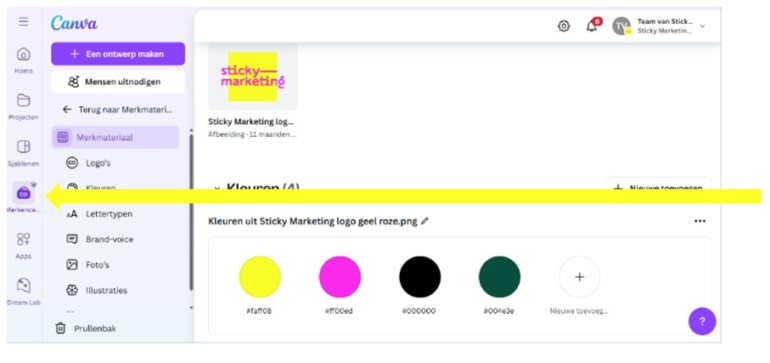This screenshot has height=363, width=770.
Task: Open the hamburger menu icon
Action: (x=24, y=22)
